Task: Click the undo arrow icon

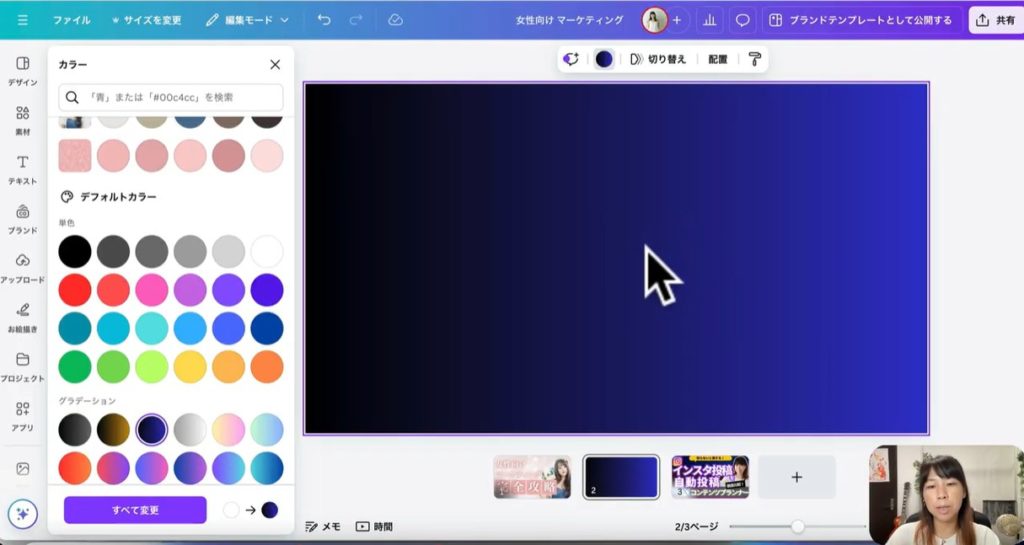Action: click(324, 20)
